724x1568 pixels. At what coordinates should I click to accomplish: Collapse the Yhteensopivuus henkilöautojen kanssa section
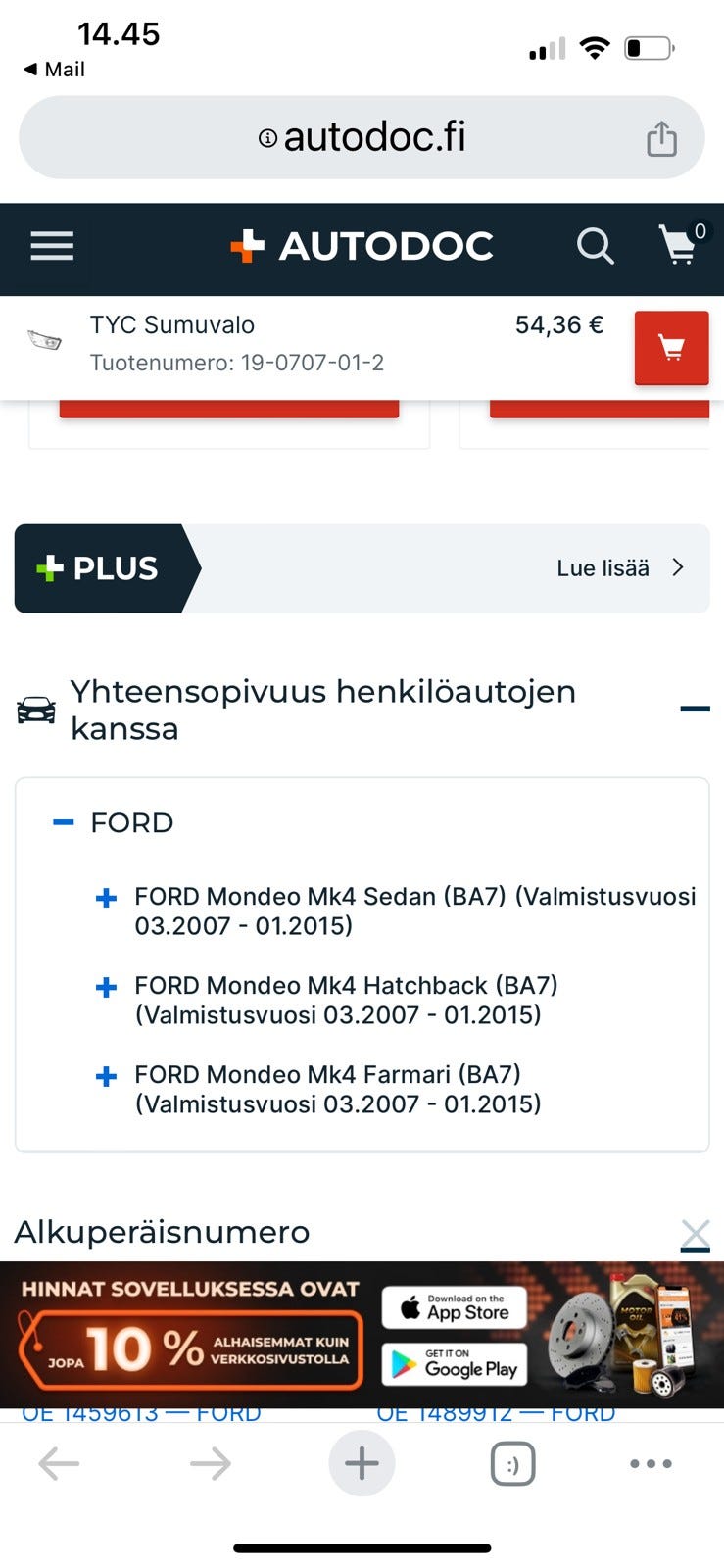[695, 709]
